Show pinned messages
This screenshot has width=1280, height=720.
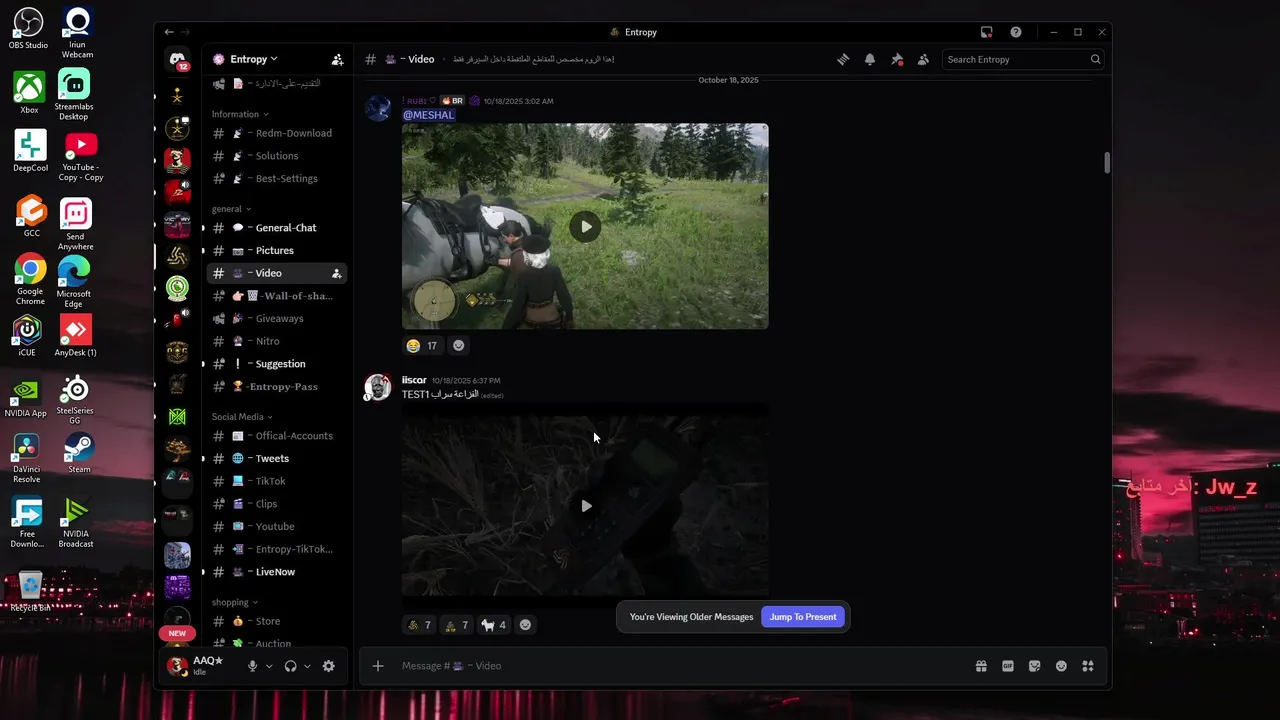click(897, 60)
